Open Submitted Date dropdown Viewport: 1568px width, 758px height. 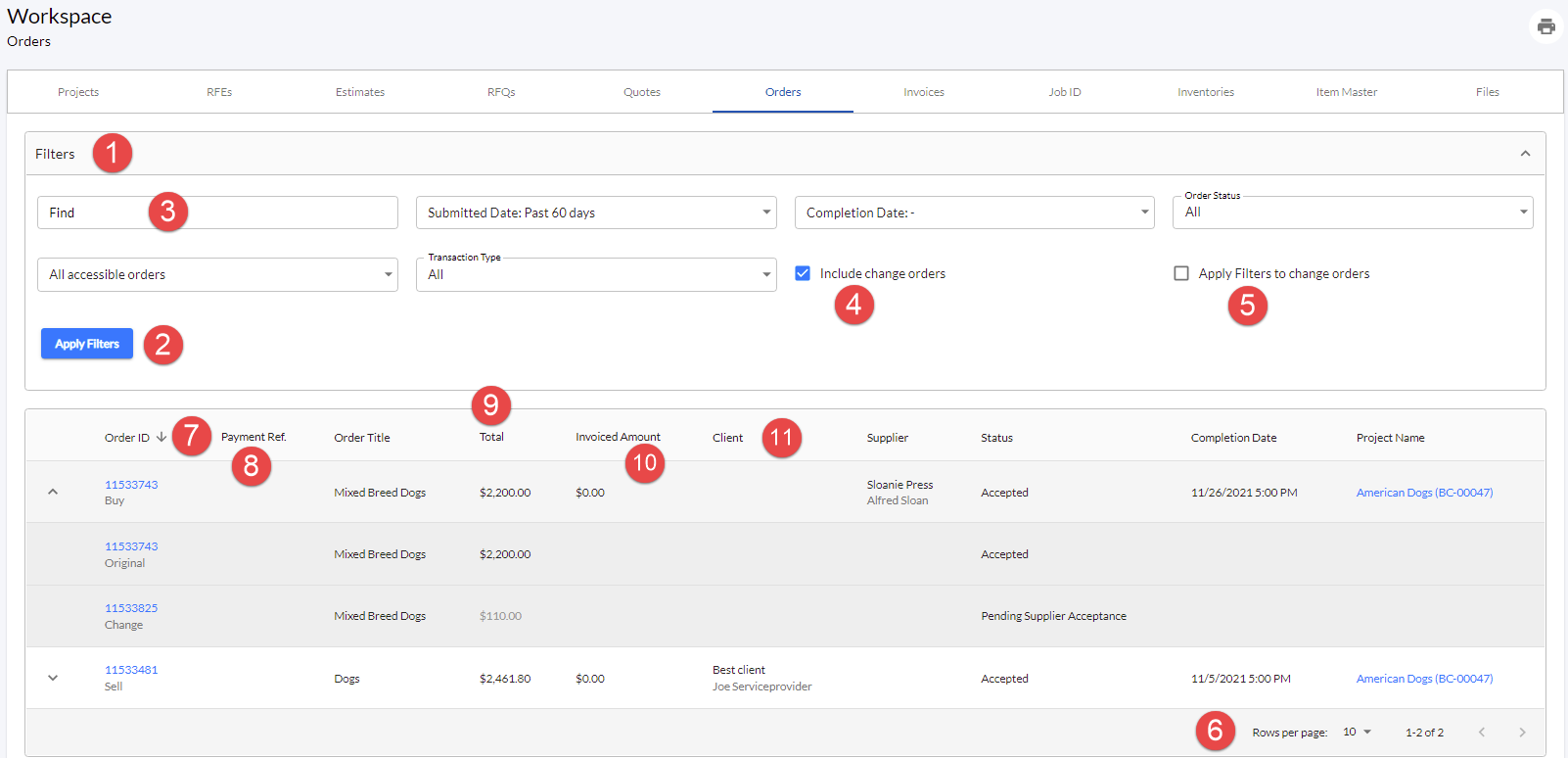pyautogui.click(x=596, y=213)
